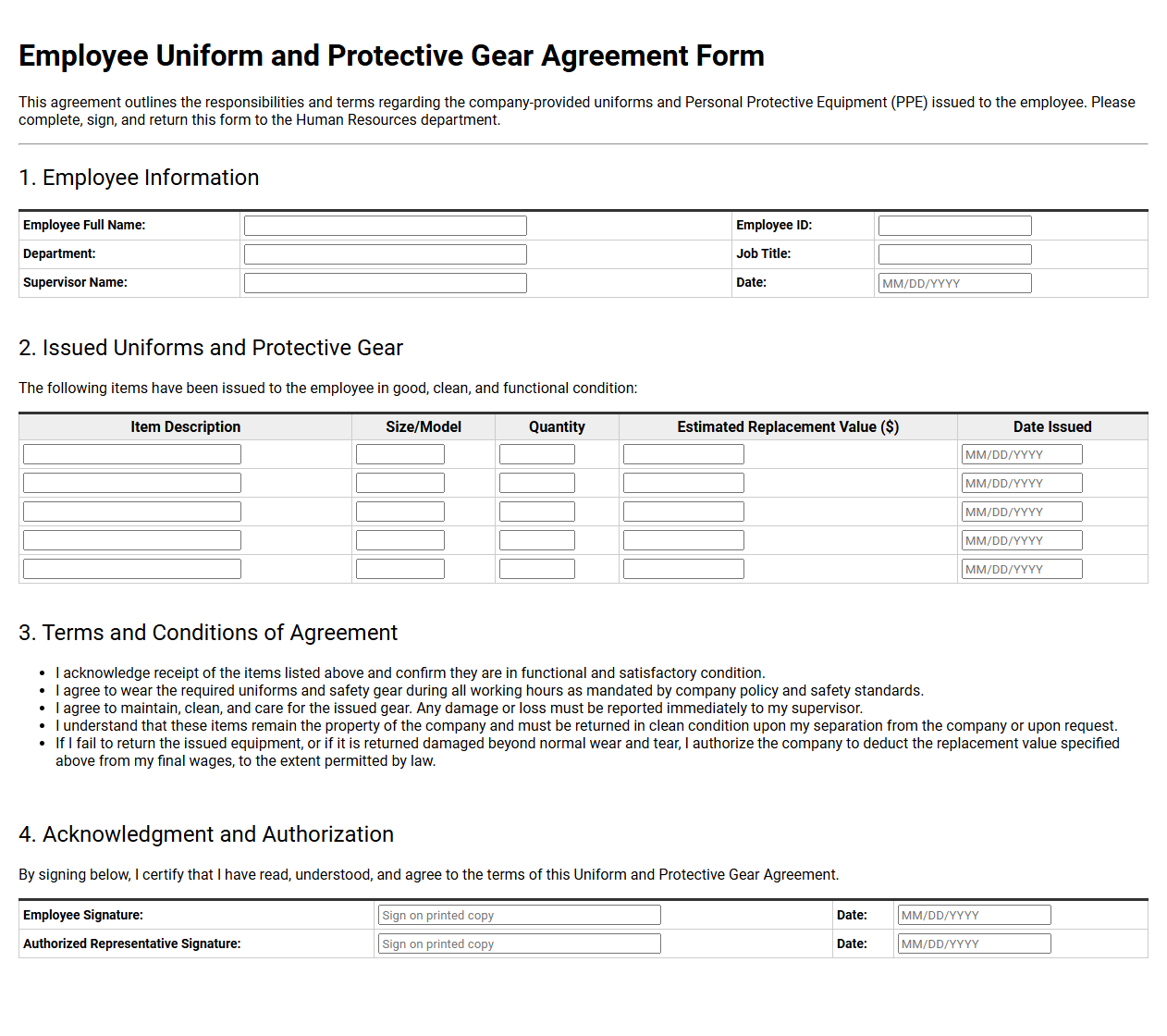Click heading '3. Terms and Conditions of Agreement'

(x=208, y=633)
